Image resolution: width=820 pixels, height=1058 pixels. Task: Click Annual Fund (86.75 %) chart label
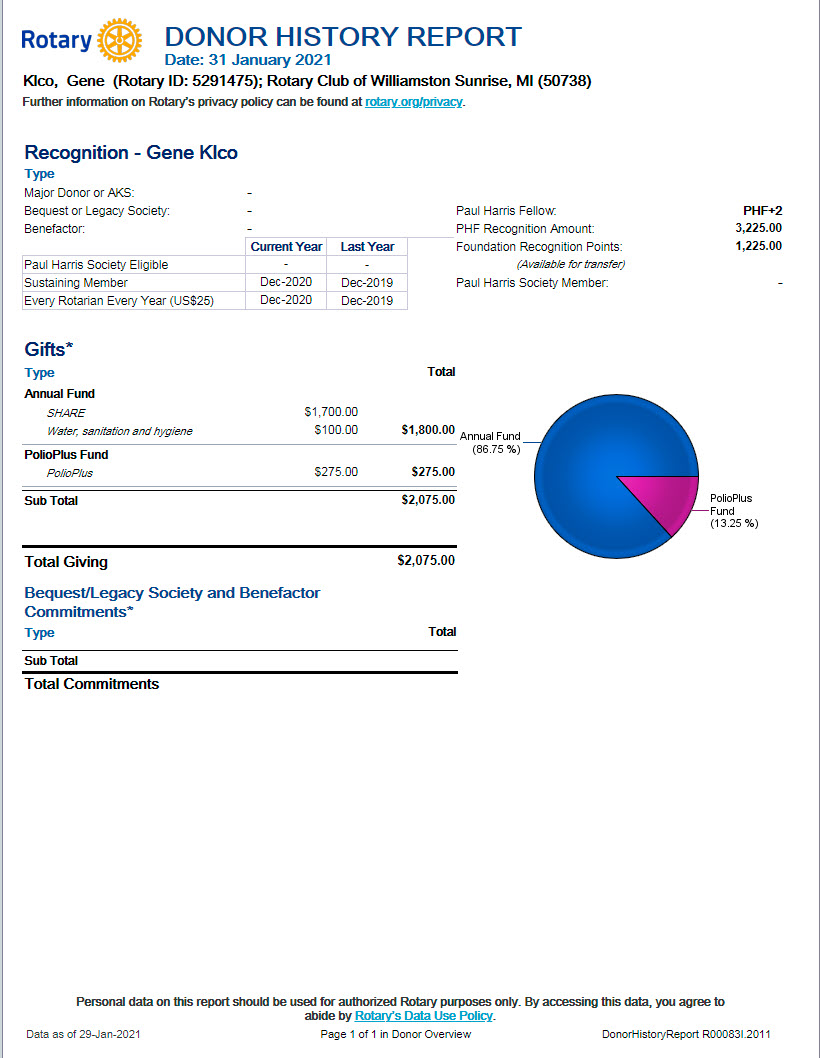tap(491, 443)
